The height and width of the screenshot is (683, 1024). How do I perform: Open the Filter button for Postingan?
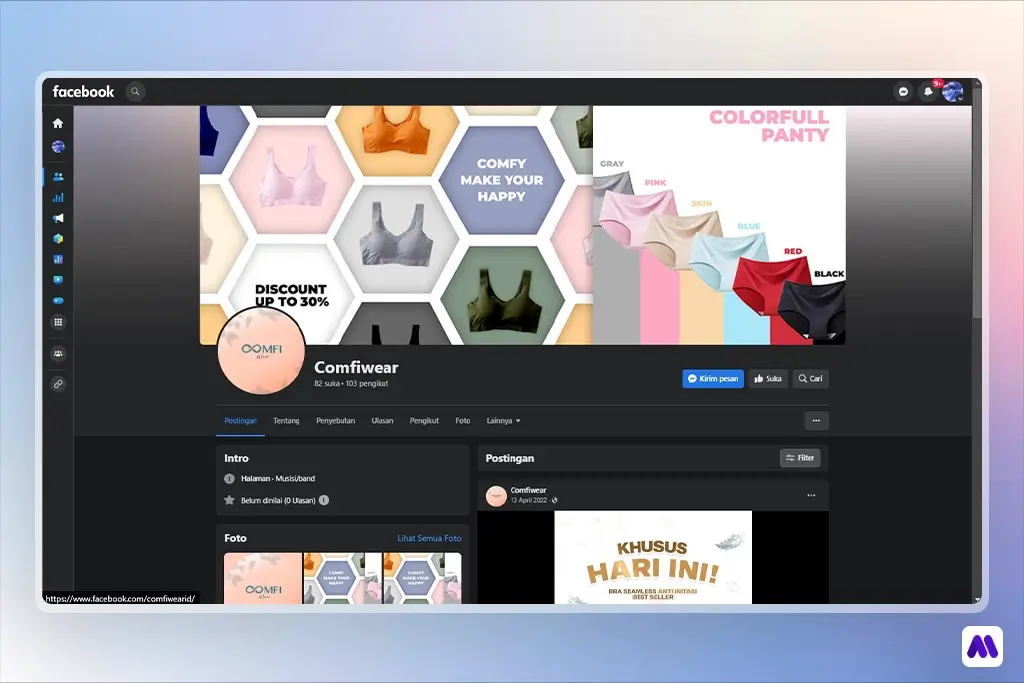pyautogui.click(x=800, y=458)
